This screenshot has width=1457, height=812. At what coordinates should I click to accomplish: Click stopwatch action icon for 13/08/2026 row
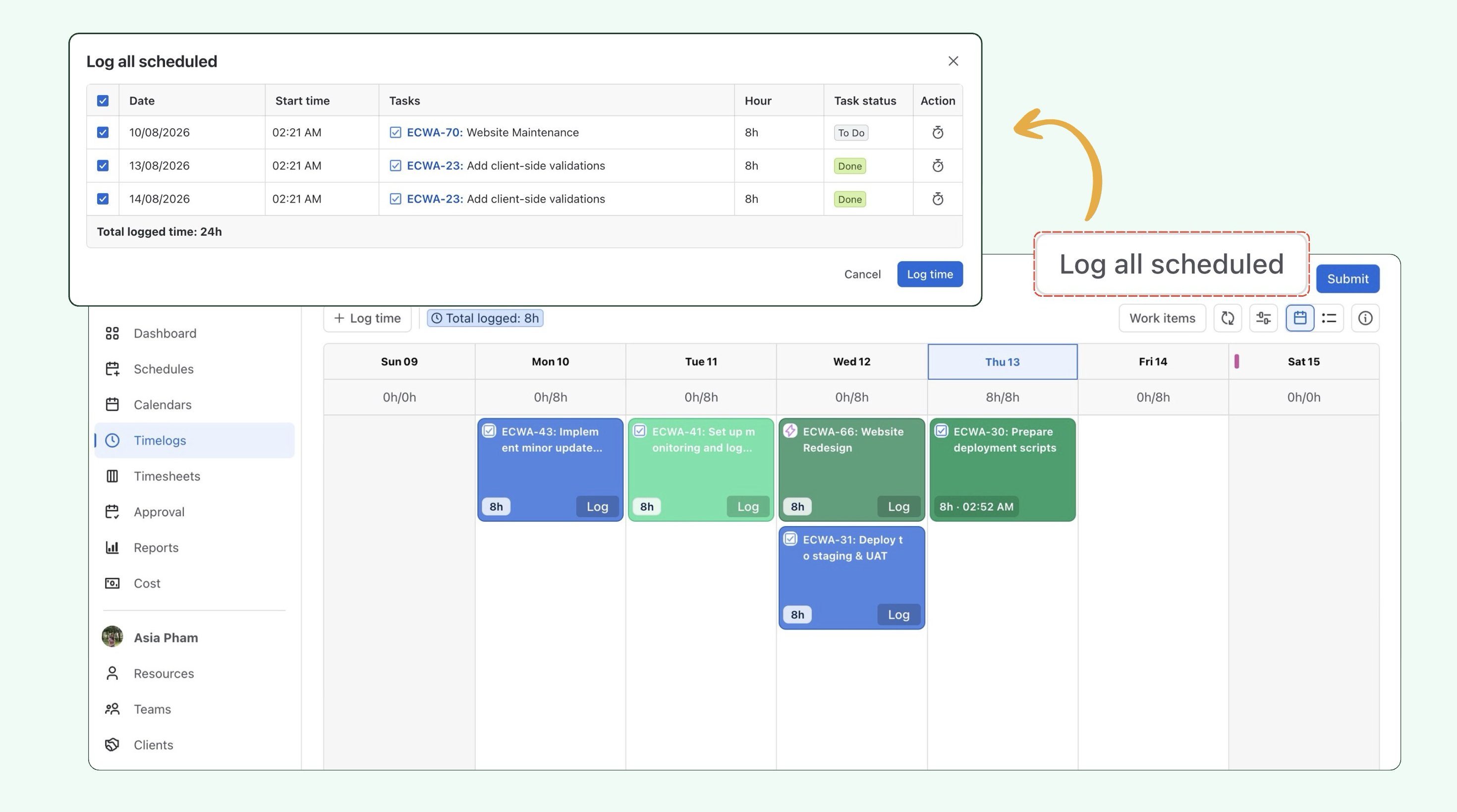(x=938, y=165)
